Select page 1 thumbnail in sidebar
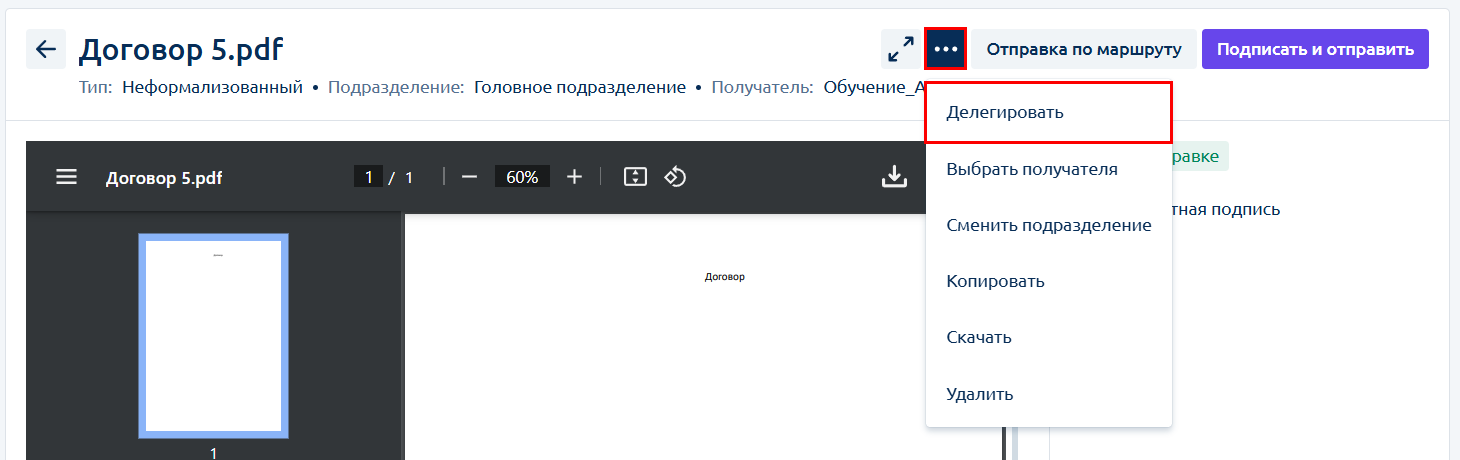Viewport: 1460px width, 460px height. coord(214,336)
